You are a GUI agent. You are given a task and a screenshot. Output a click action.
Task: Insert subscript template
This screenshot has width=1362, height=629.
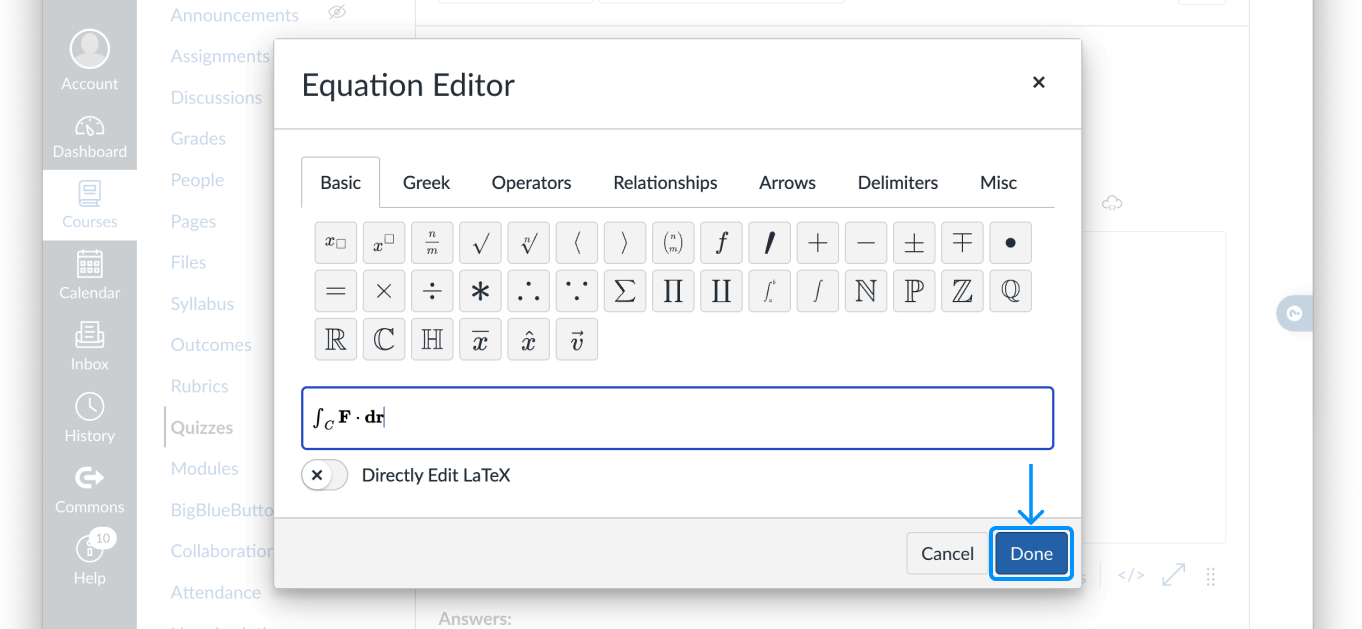[x=336, y=242]
